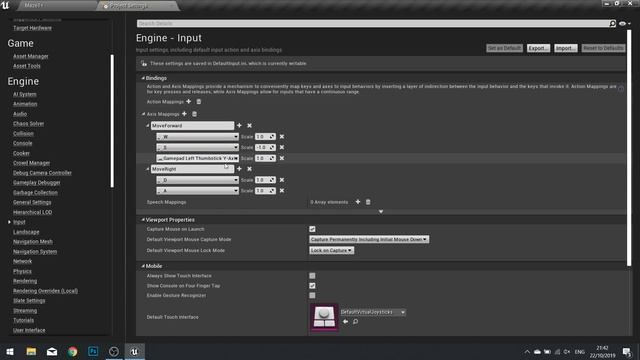Open the D key selector dropdown
This screenshot has width=640, height=360.
tap(198, 180)
